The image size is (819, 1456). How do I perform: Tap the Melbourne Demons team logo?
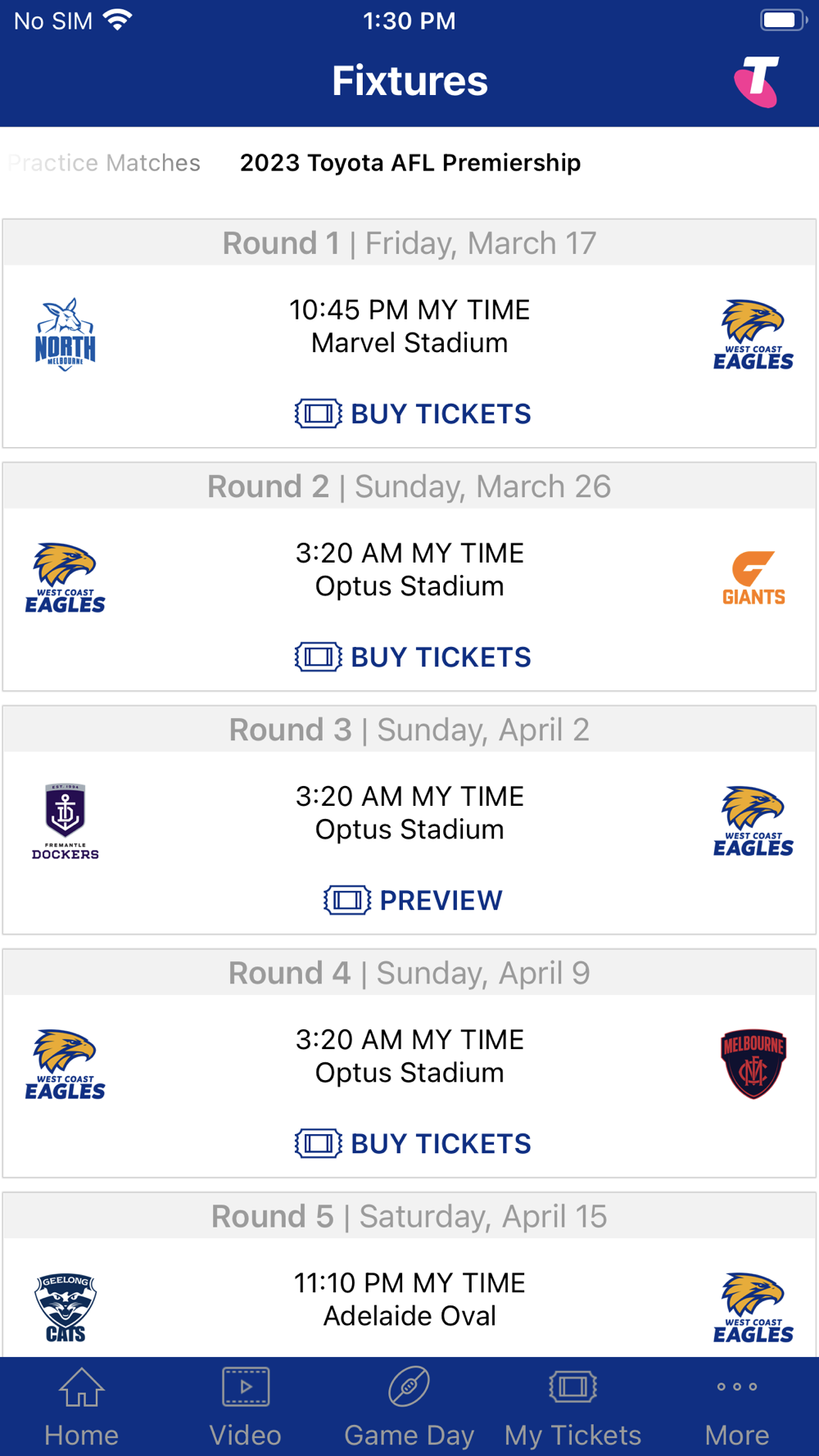(x=753, y=1064)
